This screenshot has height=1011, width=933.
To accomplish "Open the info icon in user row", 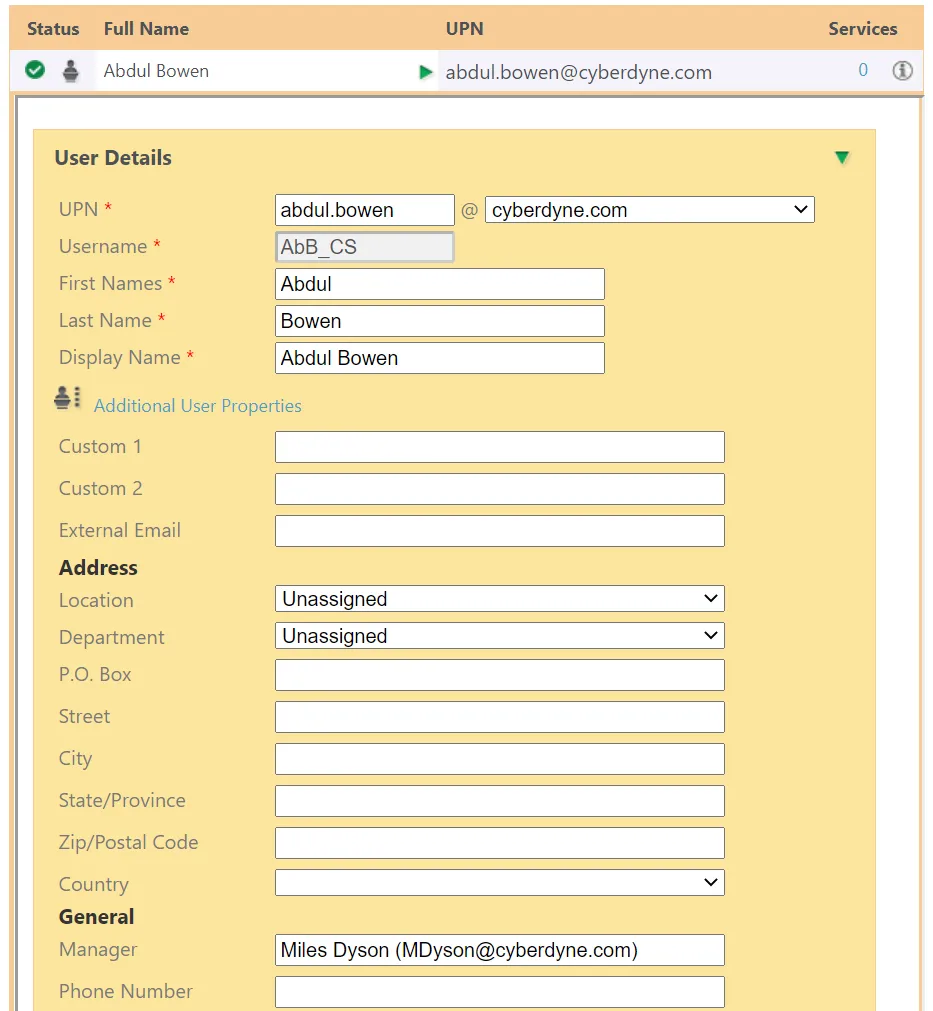I will (902, 71).
